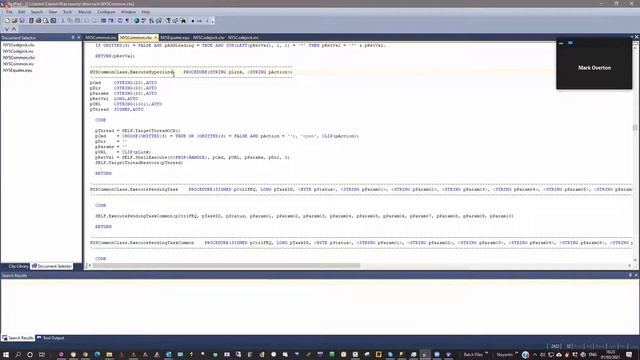Select NYSCodejock.inc in Document Selector list
The image size is (640, 360).
point(18,51)
